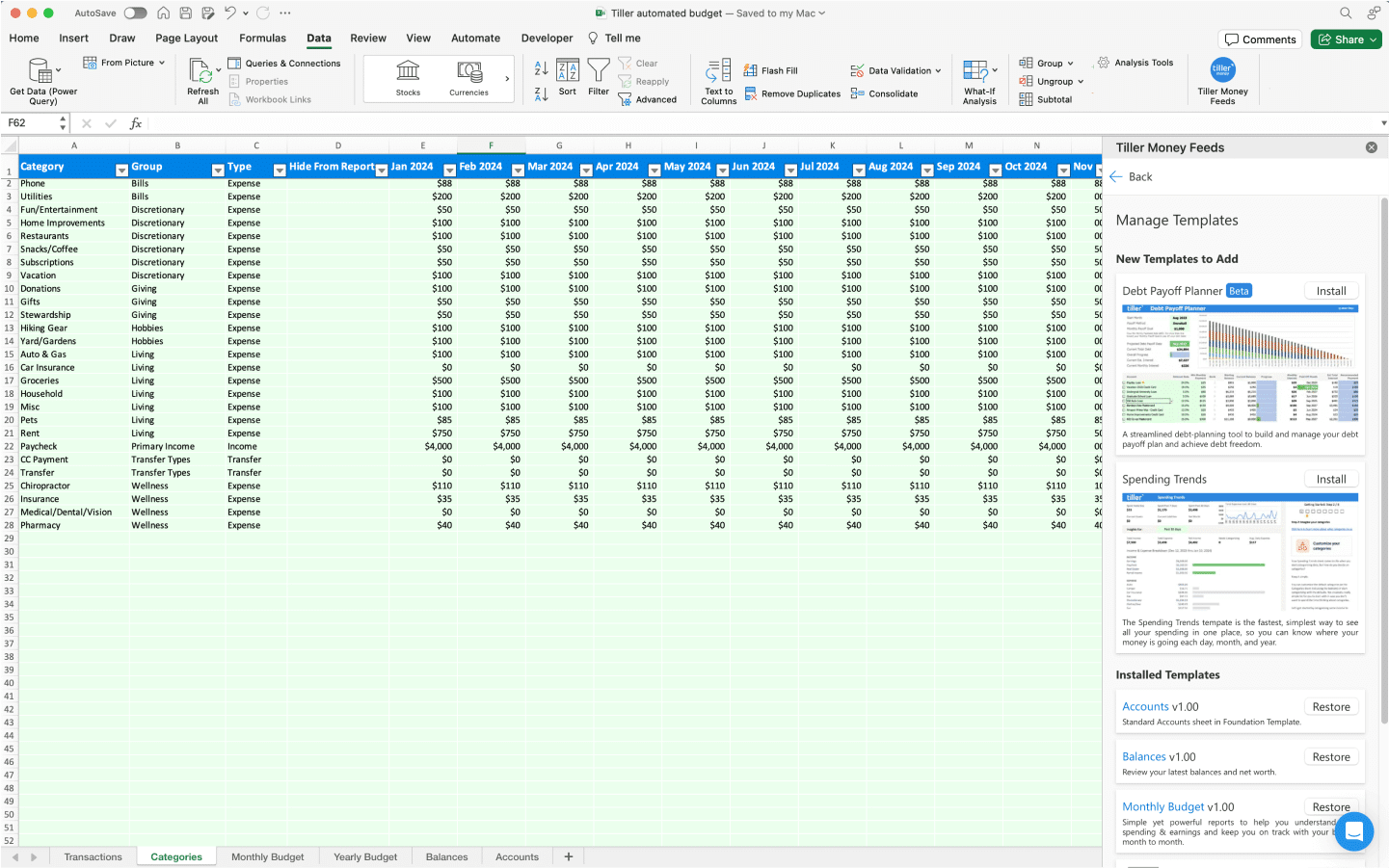
Task: Click the Tell me search box
Action: 614,39
